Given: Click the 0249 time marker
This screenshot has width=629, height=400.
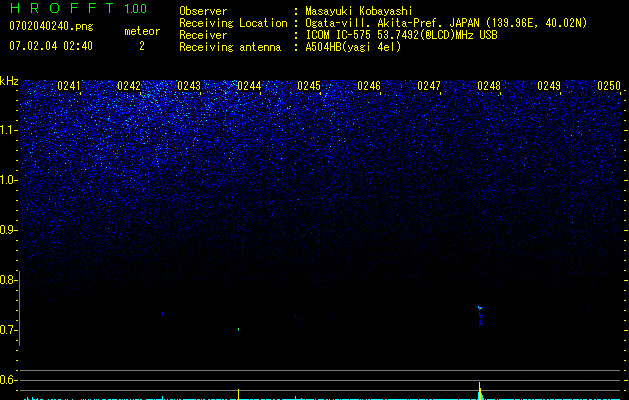Looking at the screenshot, I should point(549,86).
